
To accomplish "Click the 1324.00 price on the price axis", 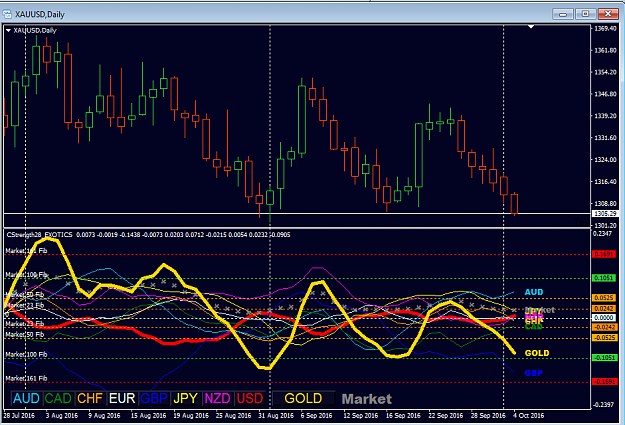I will tap(605, 160).
